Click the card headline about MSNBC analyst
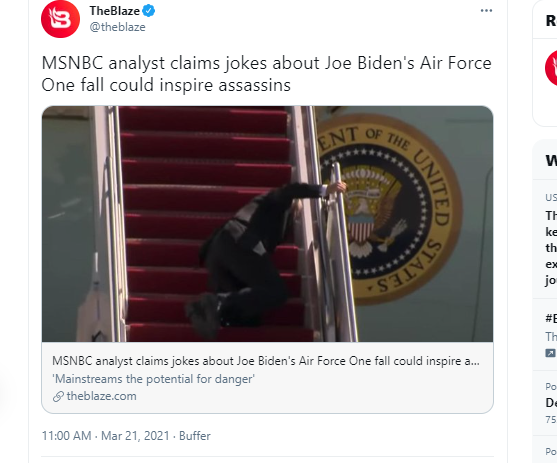The width and height of the screenshot is (557, 463). pos(266,361)
